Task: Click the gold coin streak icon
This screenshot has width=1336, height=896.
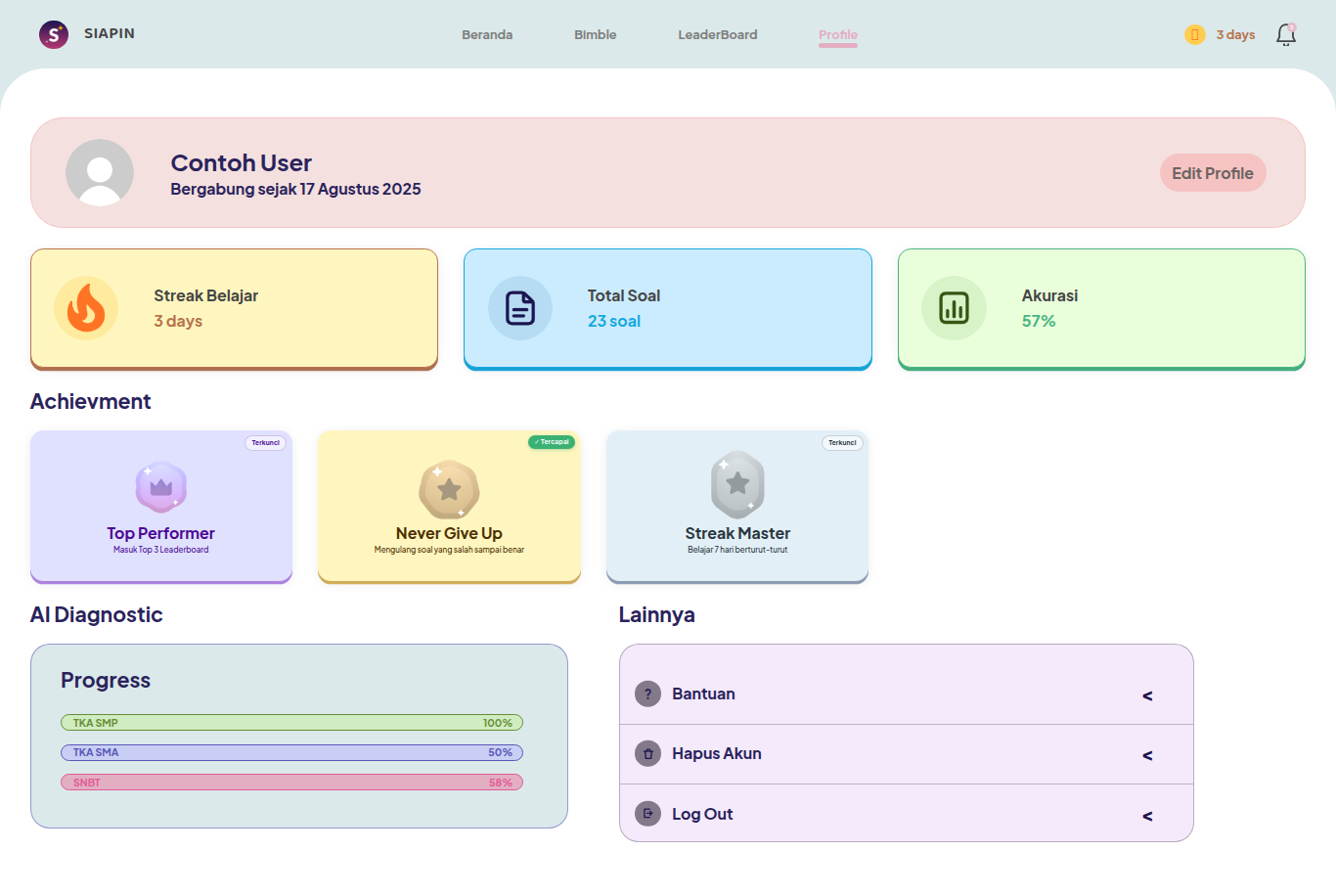Action: coord(1195,35)
